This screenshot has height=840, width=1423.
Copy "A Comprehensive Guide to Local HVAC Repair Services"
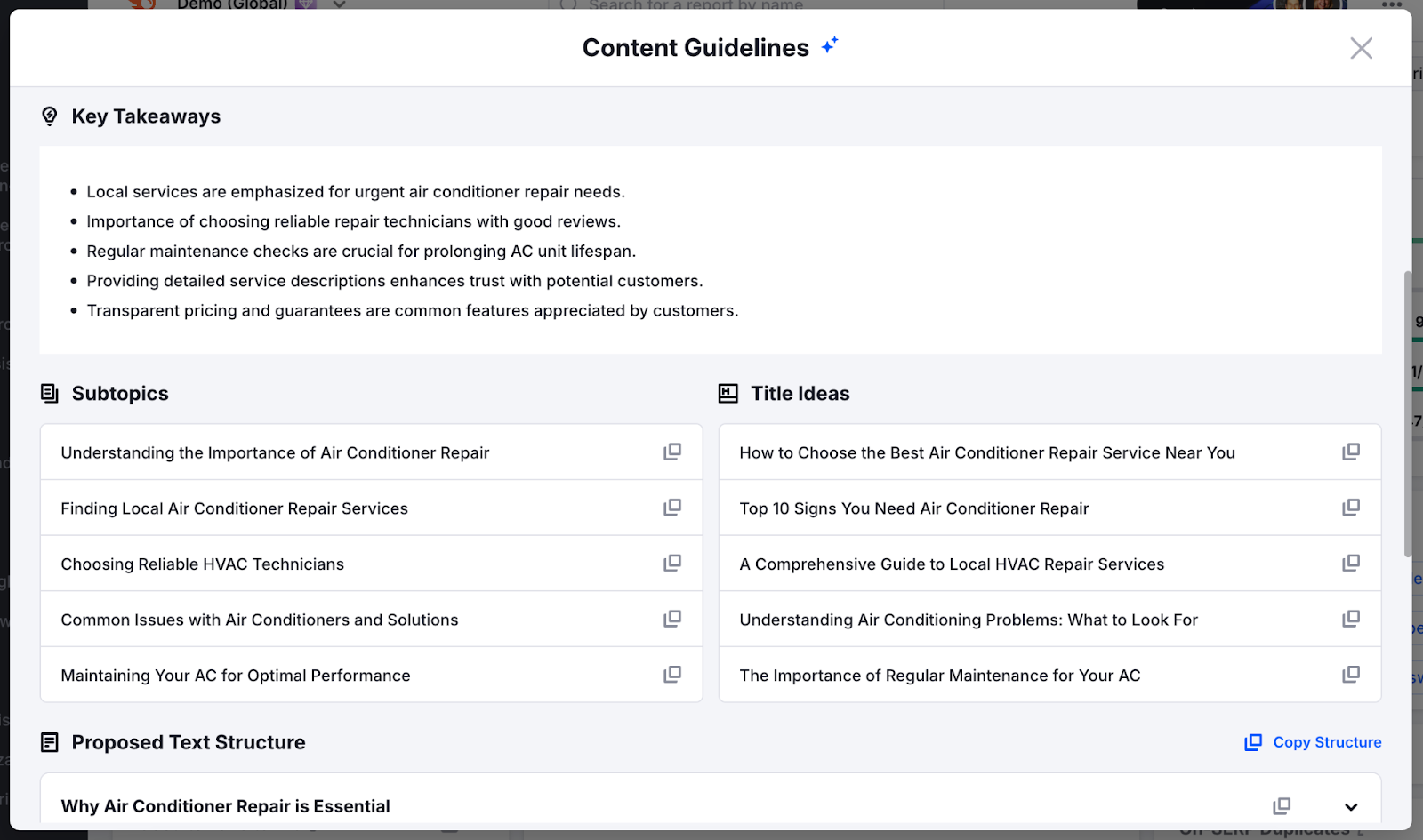pyautogui.click(x=1351, y=563)
